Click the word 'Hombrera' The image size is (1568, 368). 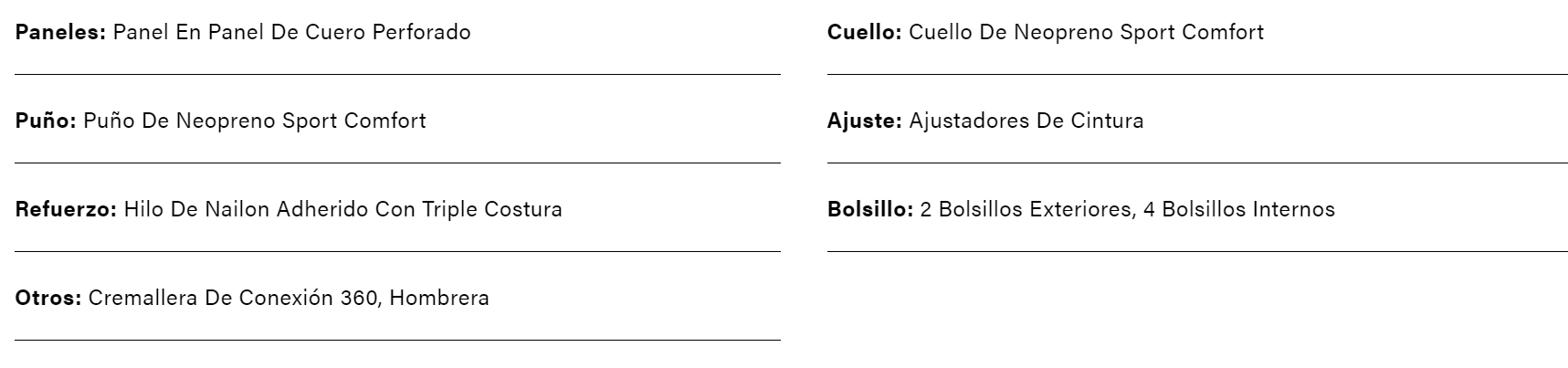click(x=439, y=298)
